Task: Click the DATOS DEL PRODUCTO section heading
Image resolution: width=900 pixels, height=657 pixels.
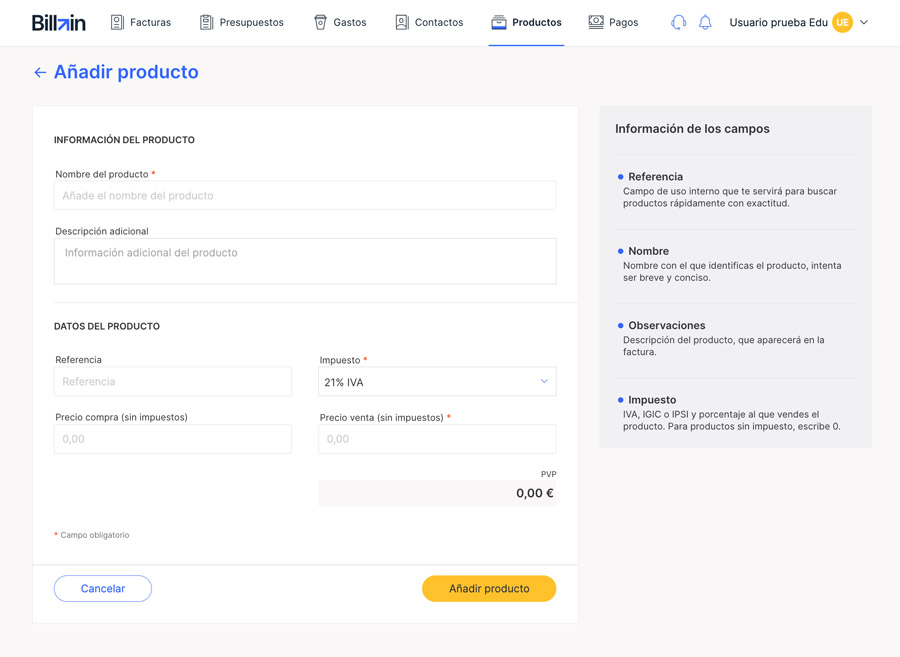Action: (107, 326)
